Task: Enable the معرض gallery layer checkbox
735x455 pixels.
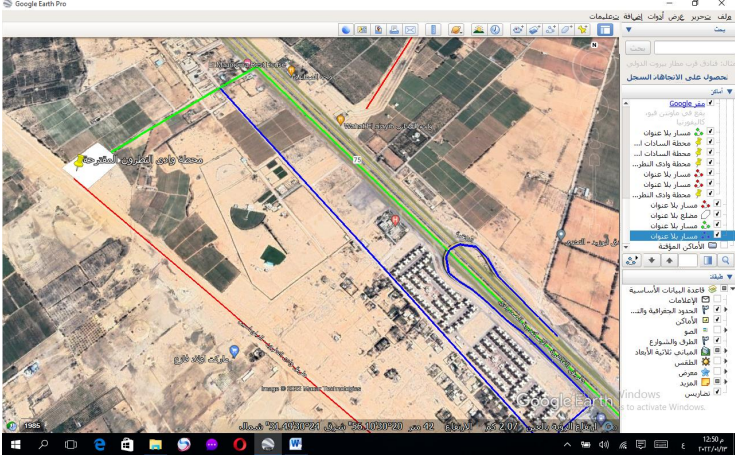Action: [717, 372]
